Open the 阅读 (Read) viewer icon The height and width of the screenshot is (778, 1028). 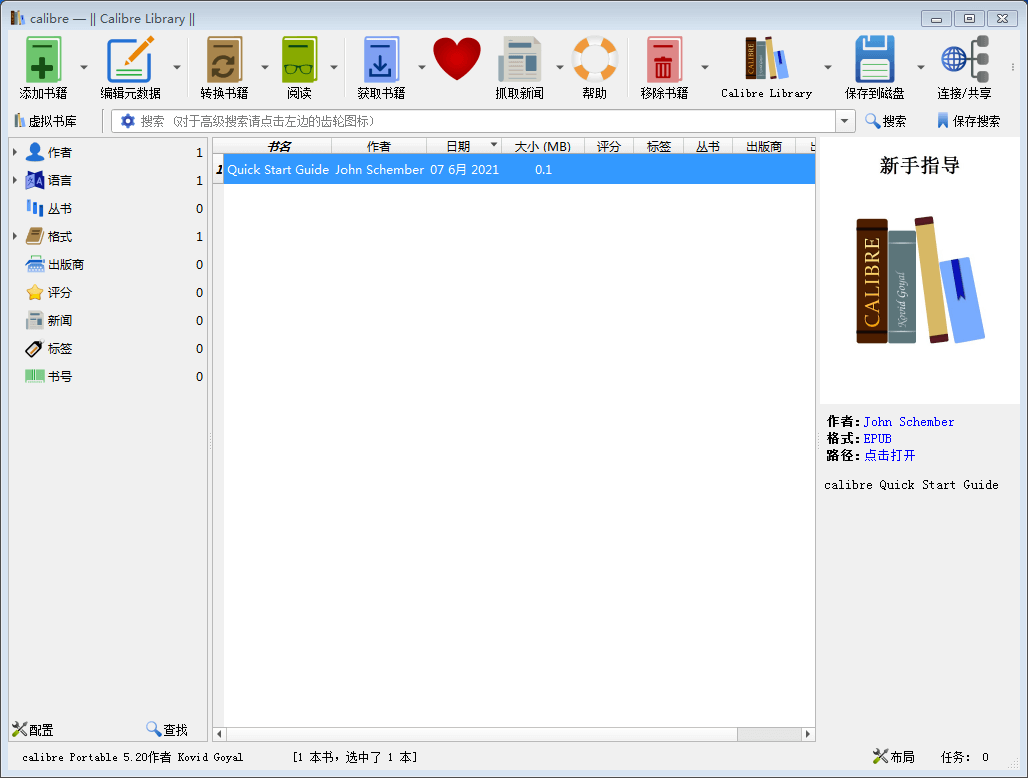[300, 60]
